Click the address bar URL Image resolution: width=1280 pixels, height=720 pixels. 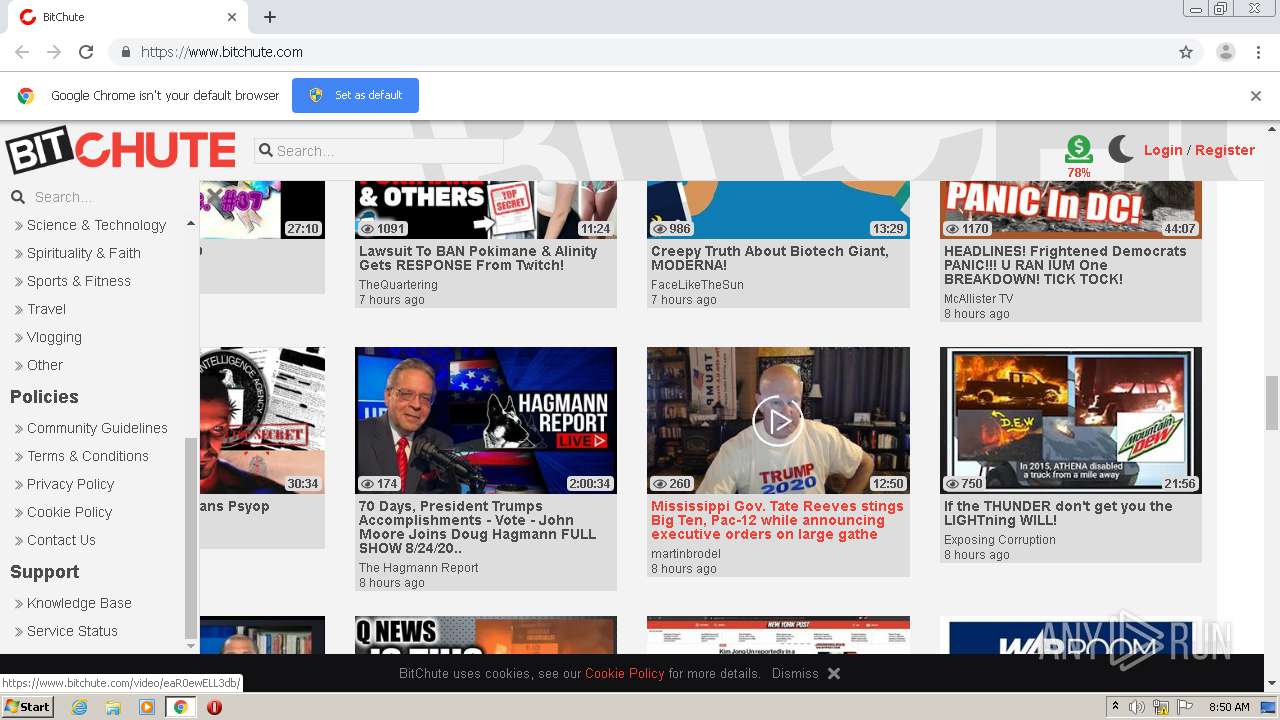pyautogui.click(x=222, y=52)
